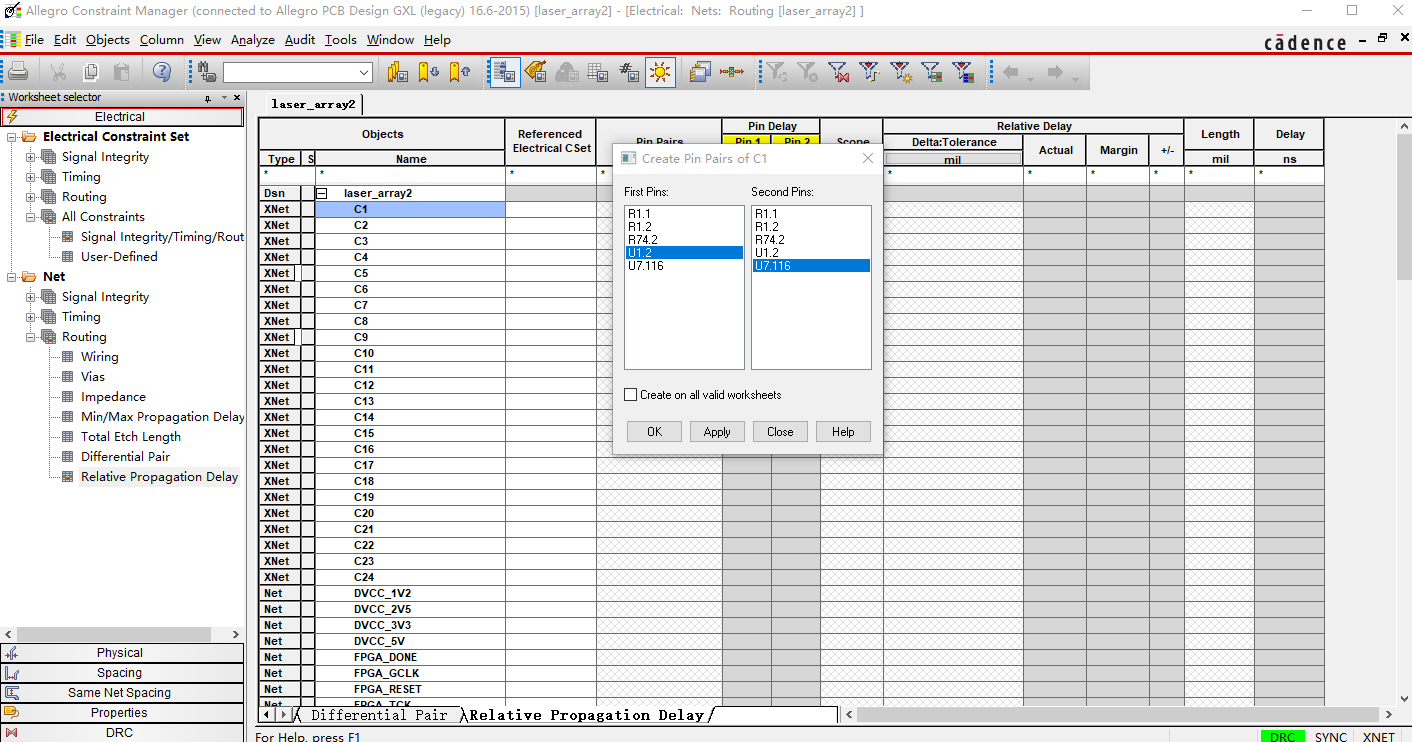This screenshot has height=742, width=1412.
Task: Select the DVCC_3V3 net row
Action: tap(410, 625)
